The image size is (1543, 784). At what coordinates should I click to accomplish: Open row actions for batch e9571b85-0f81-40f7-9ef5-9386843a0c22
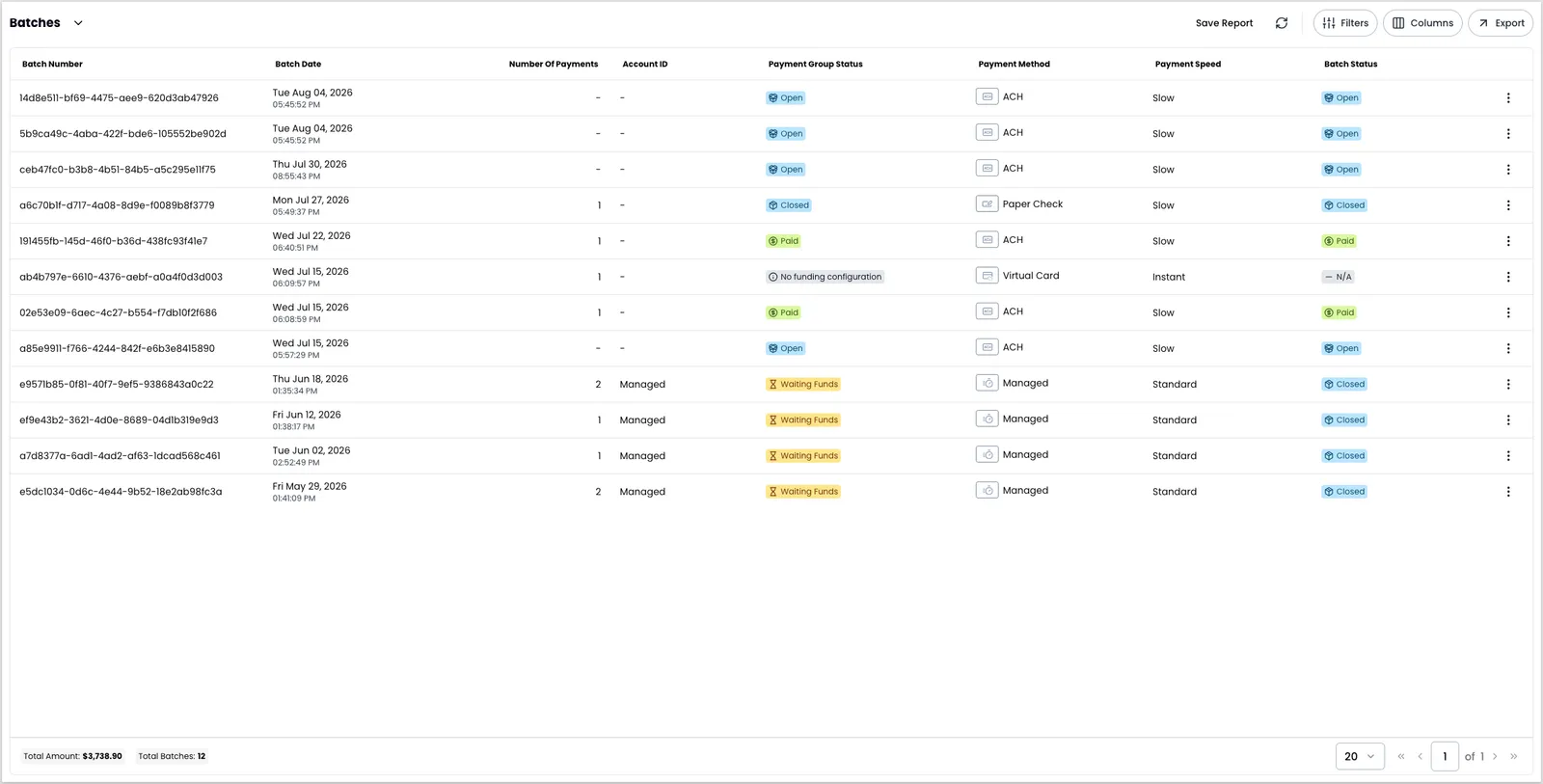[1508, 384]
